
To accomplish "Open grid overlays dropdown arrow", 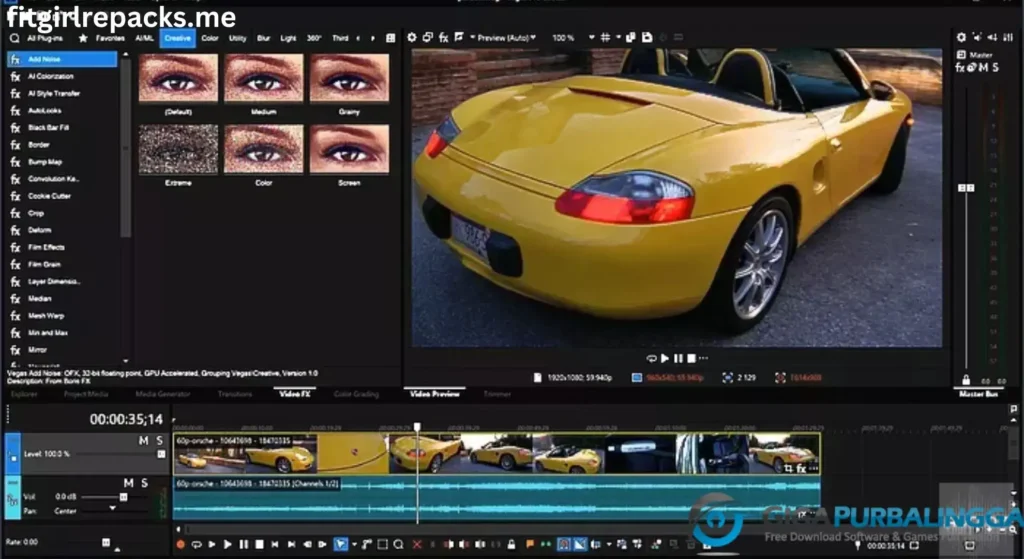I will pos(618,38).
